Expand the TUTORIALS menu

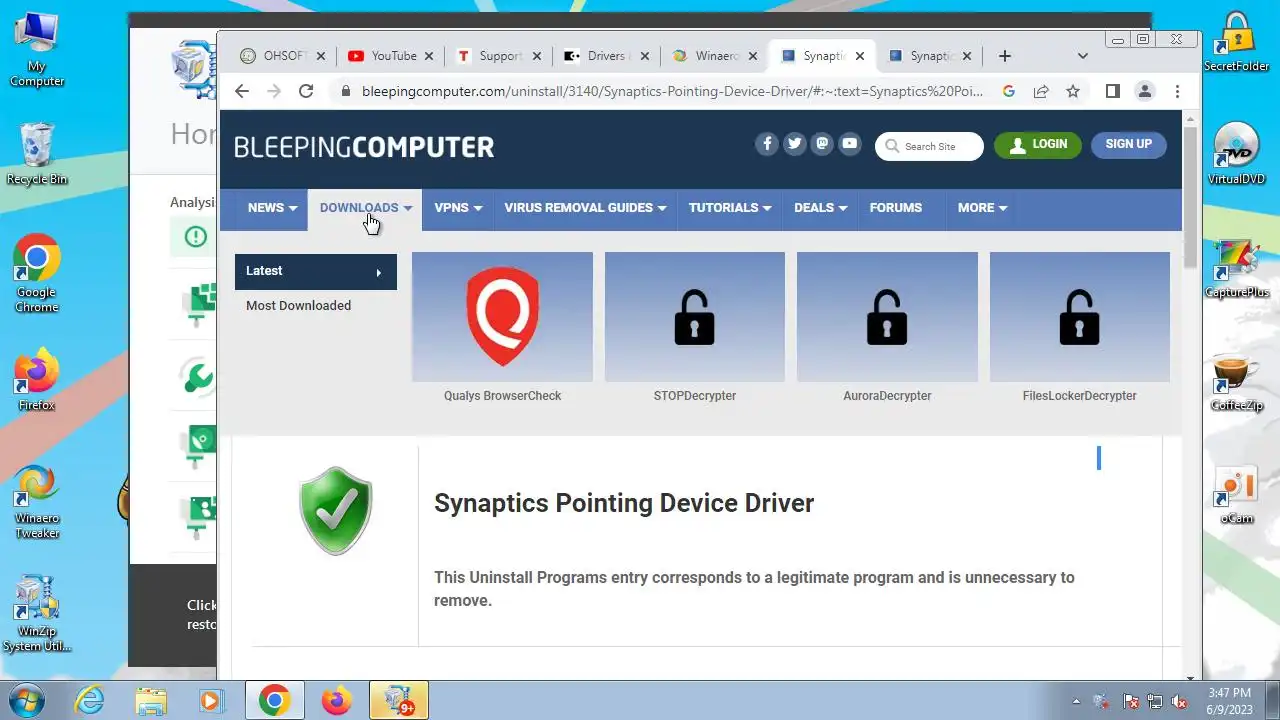730,208
